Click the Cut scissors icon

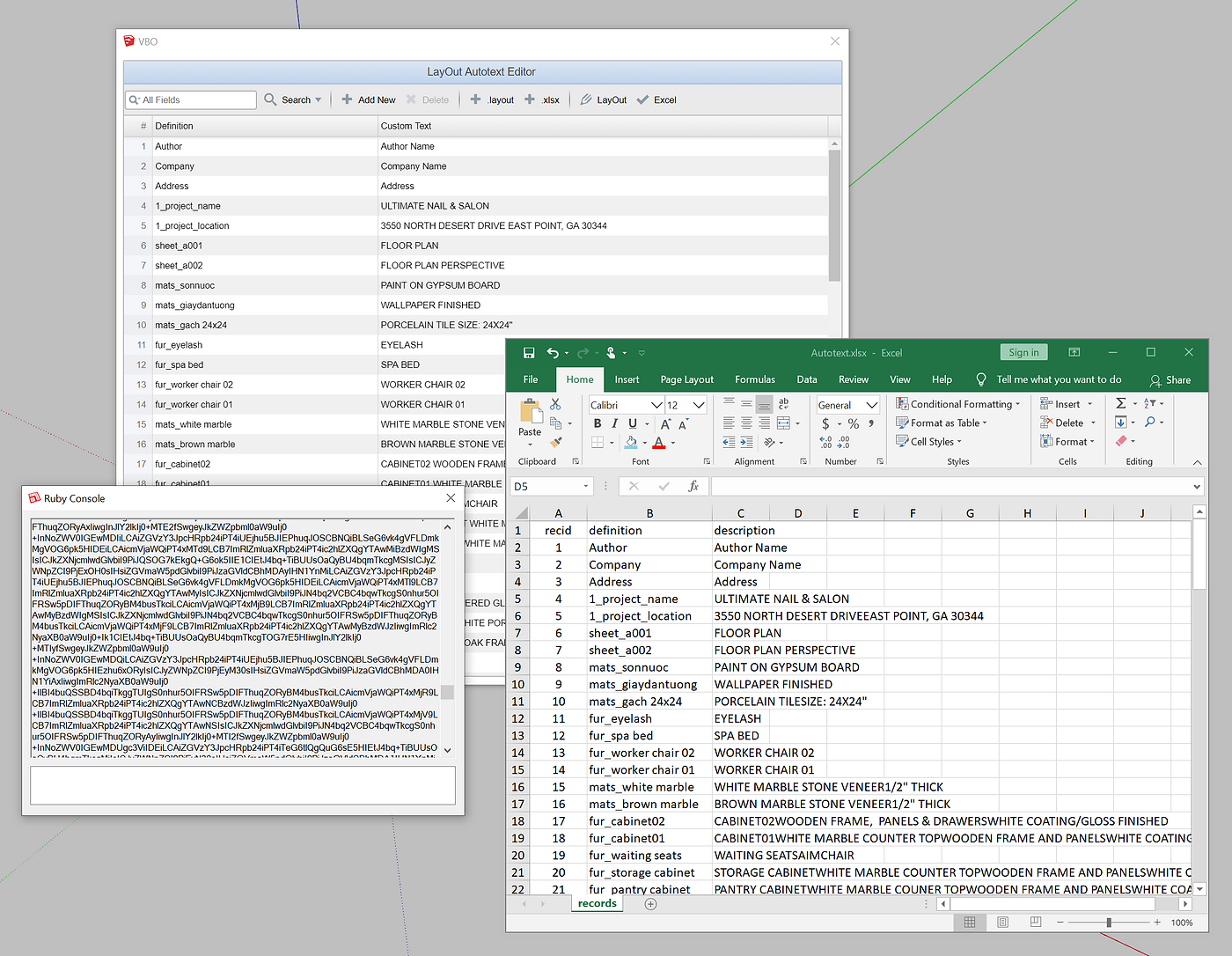tap(555, 404)
